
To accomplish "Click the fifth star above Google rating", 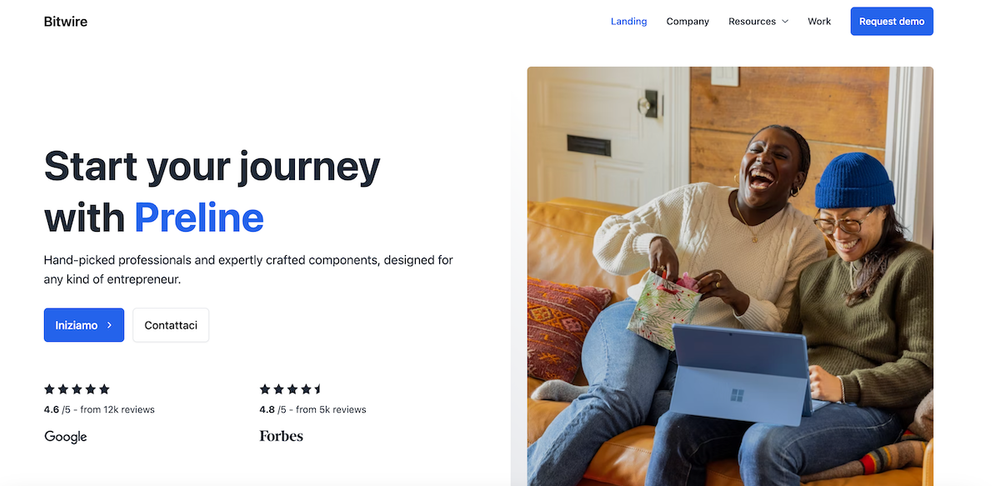I will [x=105, y=389].
